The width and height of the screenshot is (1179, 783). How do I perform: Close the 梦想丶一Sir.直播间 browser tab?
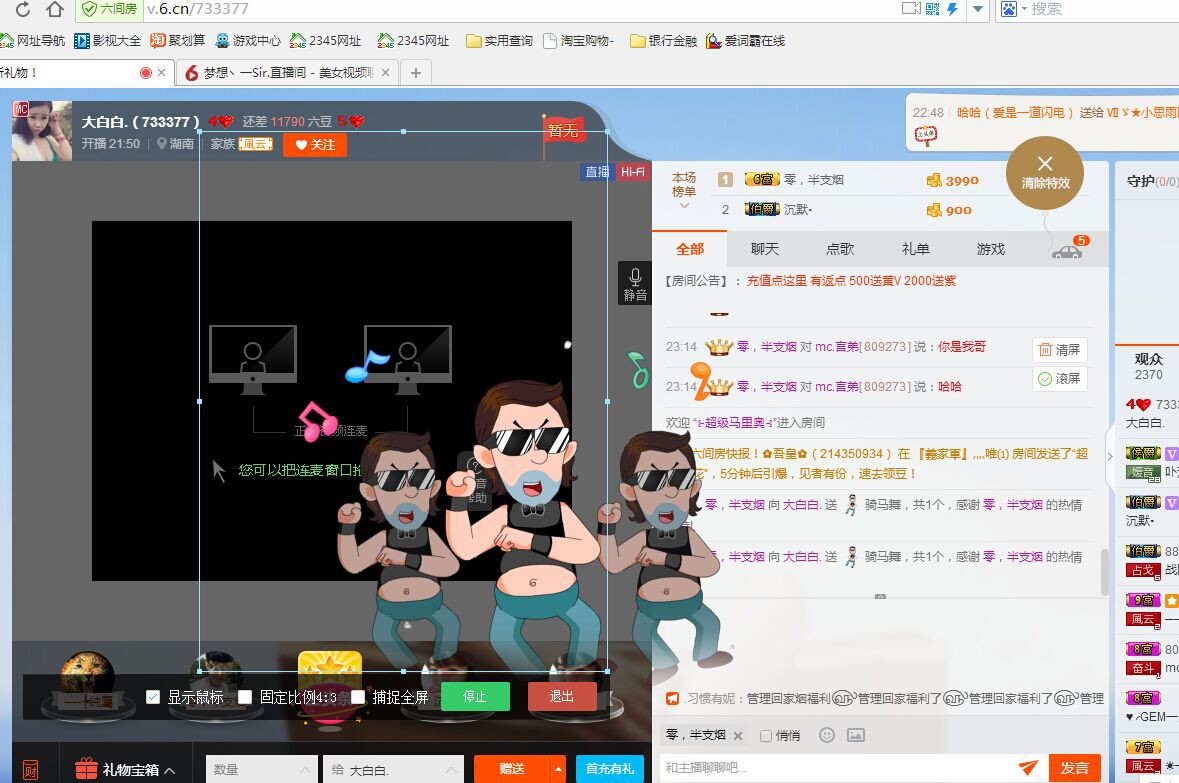(385, 72)
